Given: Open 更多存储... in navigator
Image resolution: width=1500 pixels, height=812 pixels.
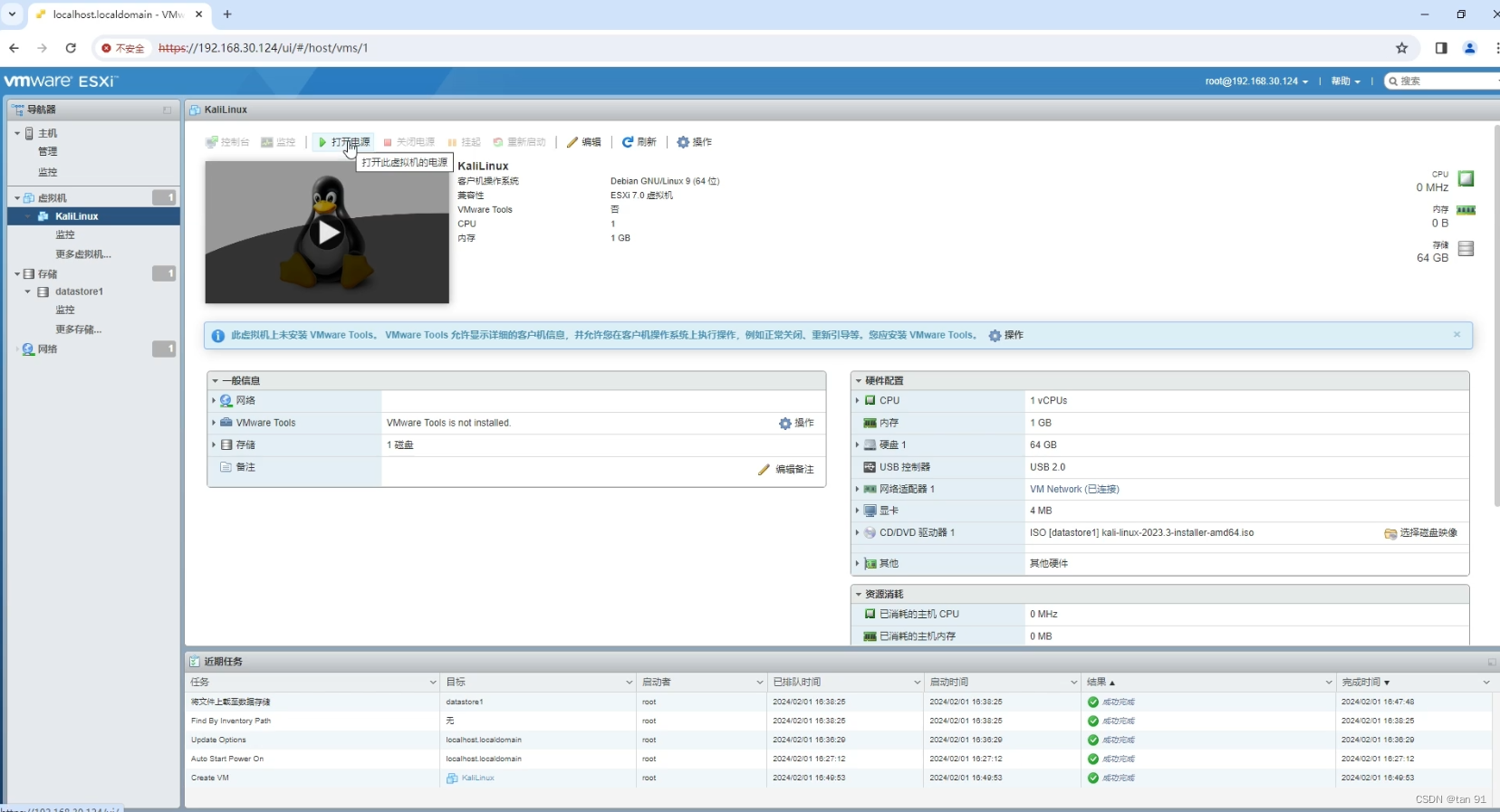Looking at the screenshot, I should tap(78, 330).
